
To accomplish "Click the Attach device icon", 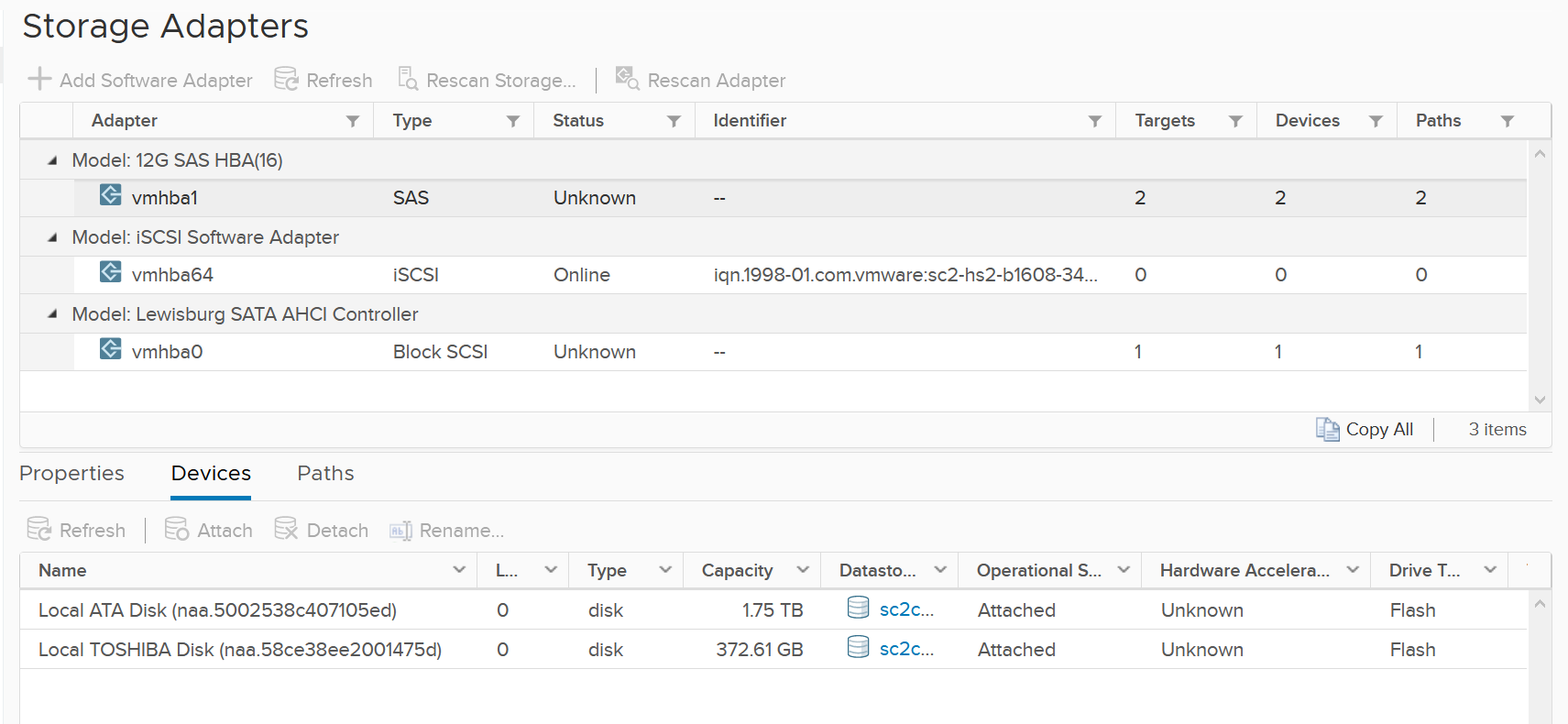I will point(177,529).
